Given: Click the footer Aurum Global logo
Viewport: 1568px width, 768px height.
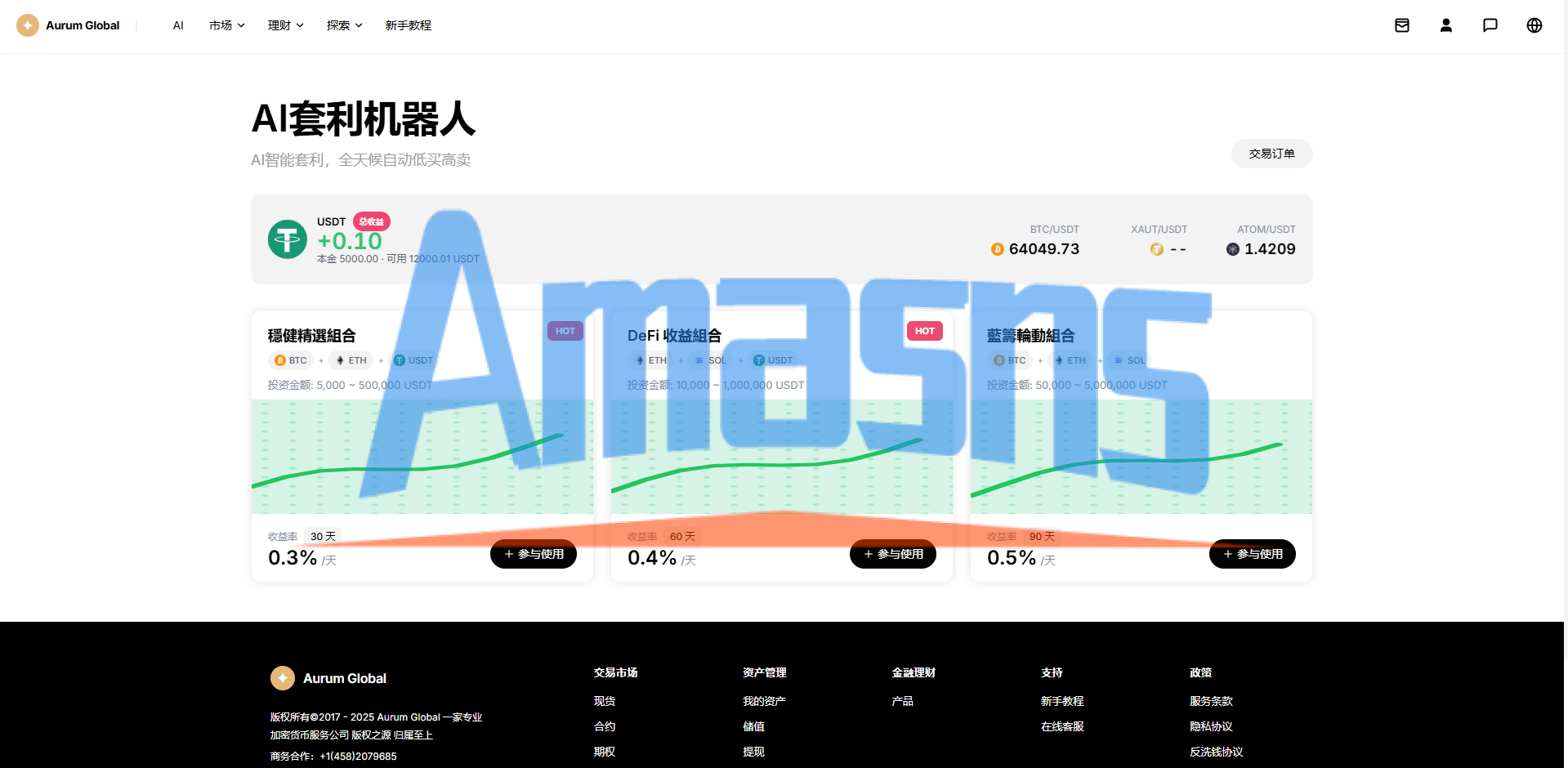Looking at the screenshot, I should 328,678.
